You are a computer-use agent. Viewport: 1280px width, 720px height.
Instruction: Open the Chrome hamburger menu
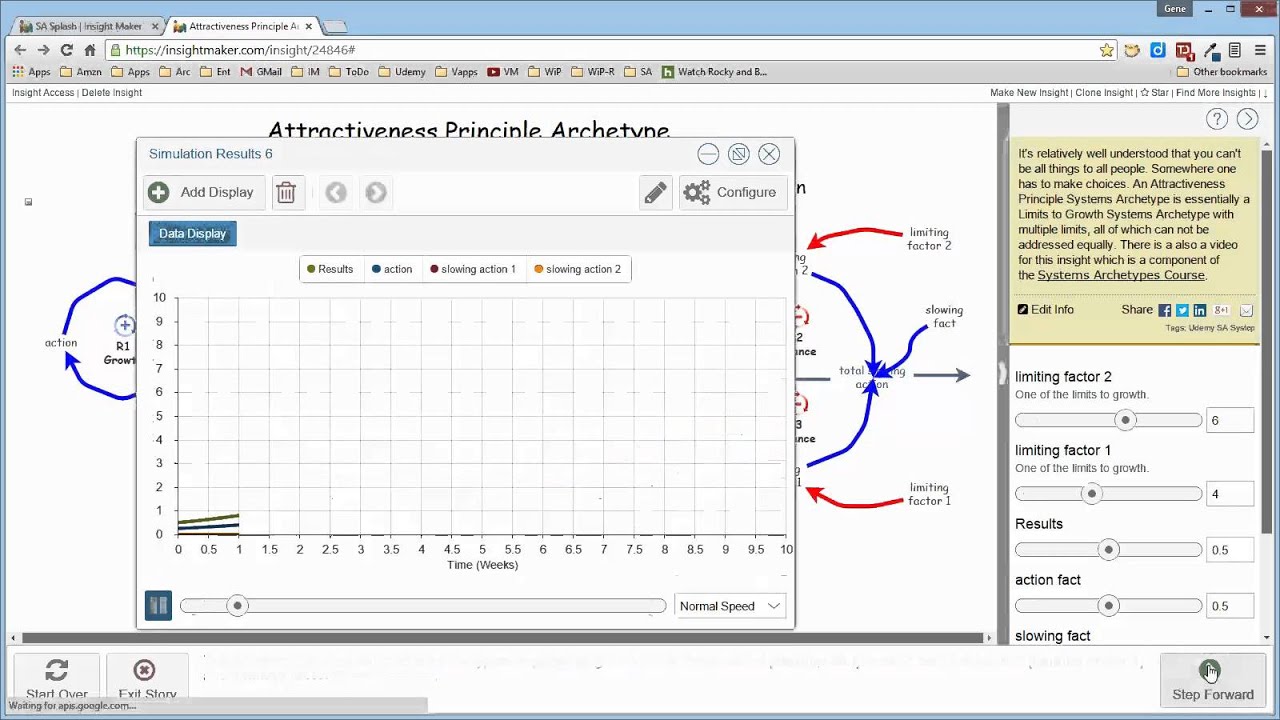[1261, 50]
